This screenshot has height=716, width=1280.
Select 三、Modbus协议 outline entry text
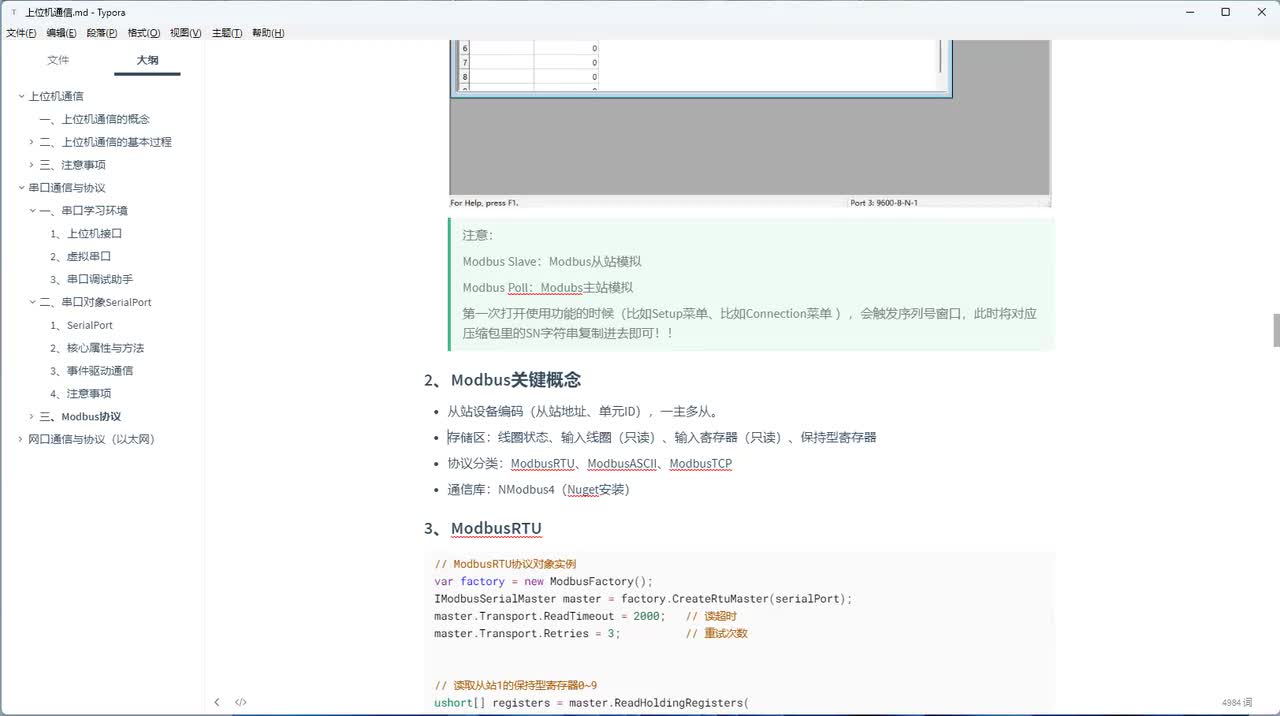coord(80,417)
